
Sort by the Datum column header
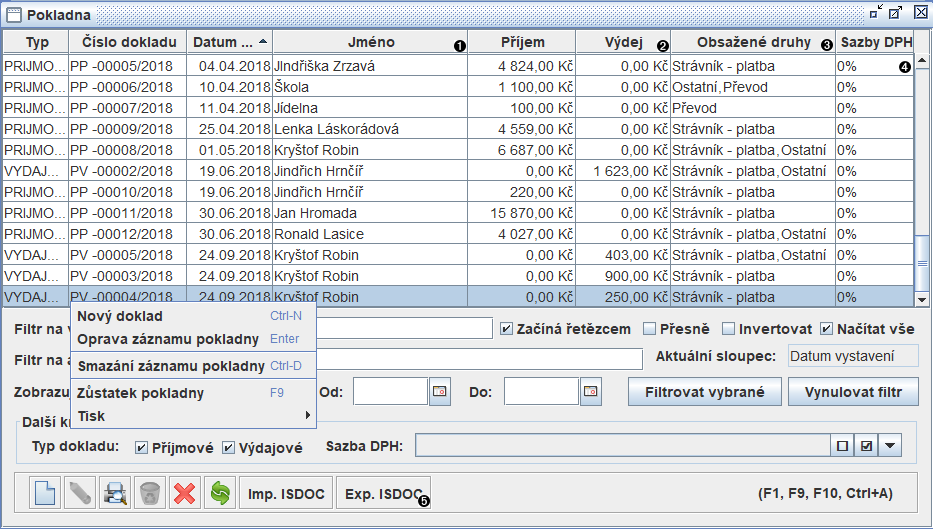click(x=229, y=42)
